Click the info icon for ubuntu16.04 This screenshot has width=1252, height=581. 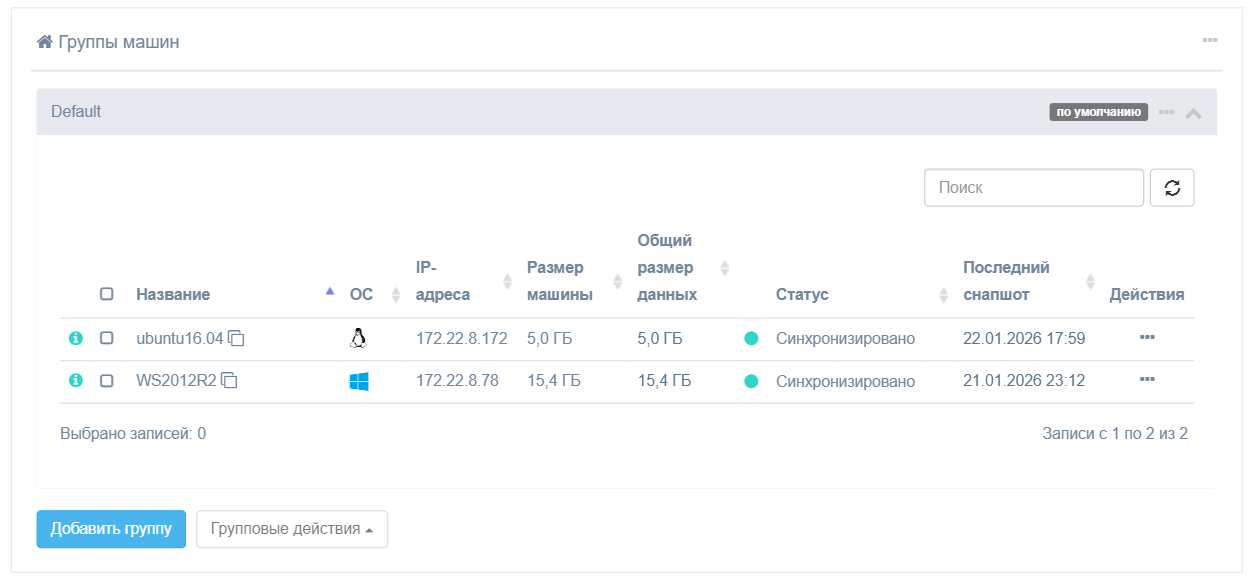(75, 339)
